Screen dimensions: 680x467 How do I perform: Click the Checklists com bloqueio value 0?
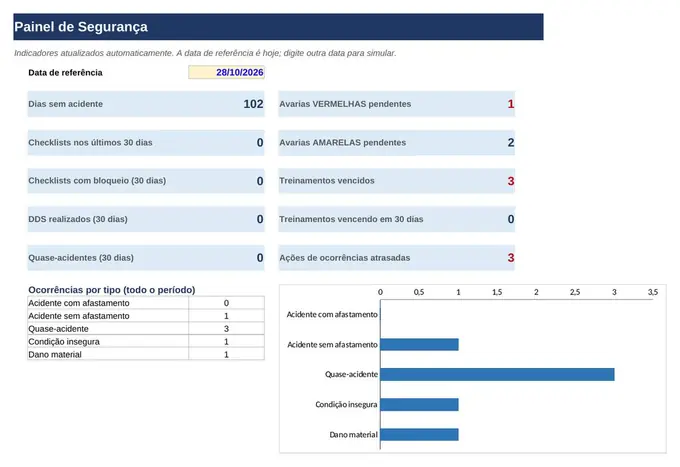[x=260, y=181]
